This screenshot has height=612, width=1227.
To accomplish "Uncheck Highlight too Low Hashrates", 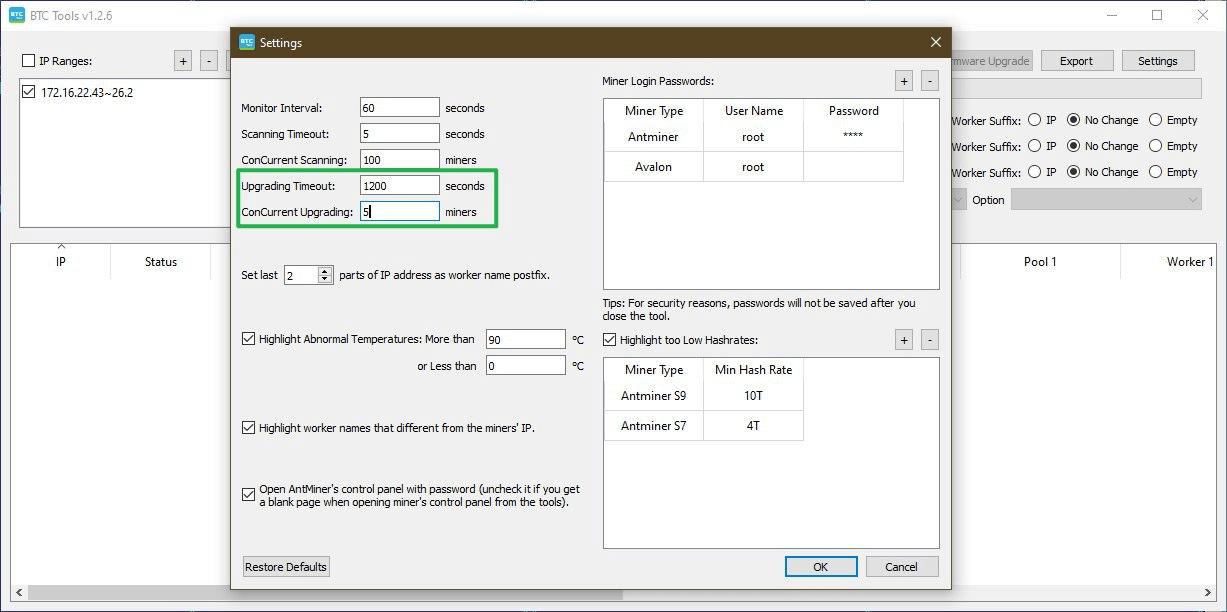I will (610, 340).
